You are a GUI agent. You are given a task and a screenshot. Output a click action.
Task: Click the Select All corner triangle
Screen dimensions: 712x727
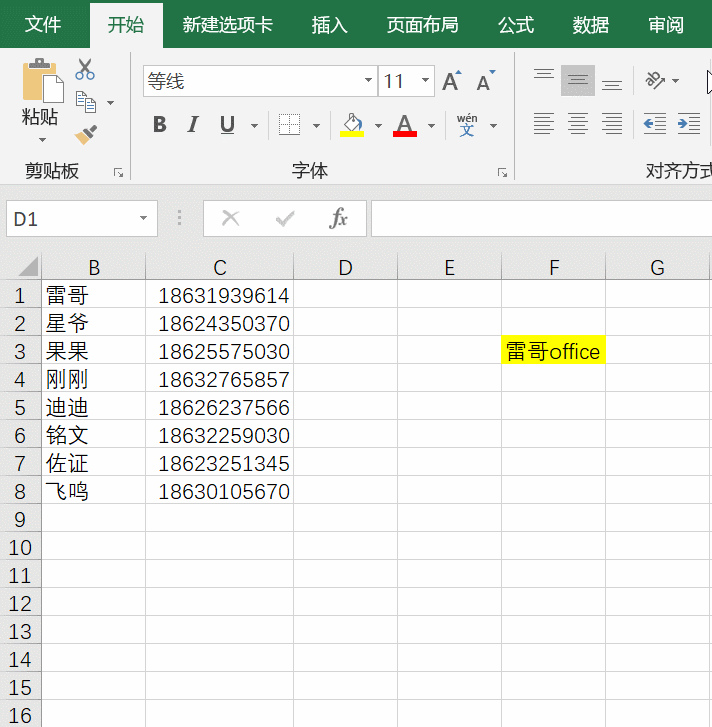click(27, 267)
